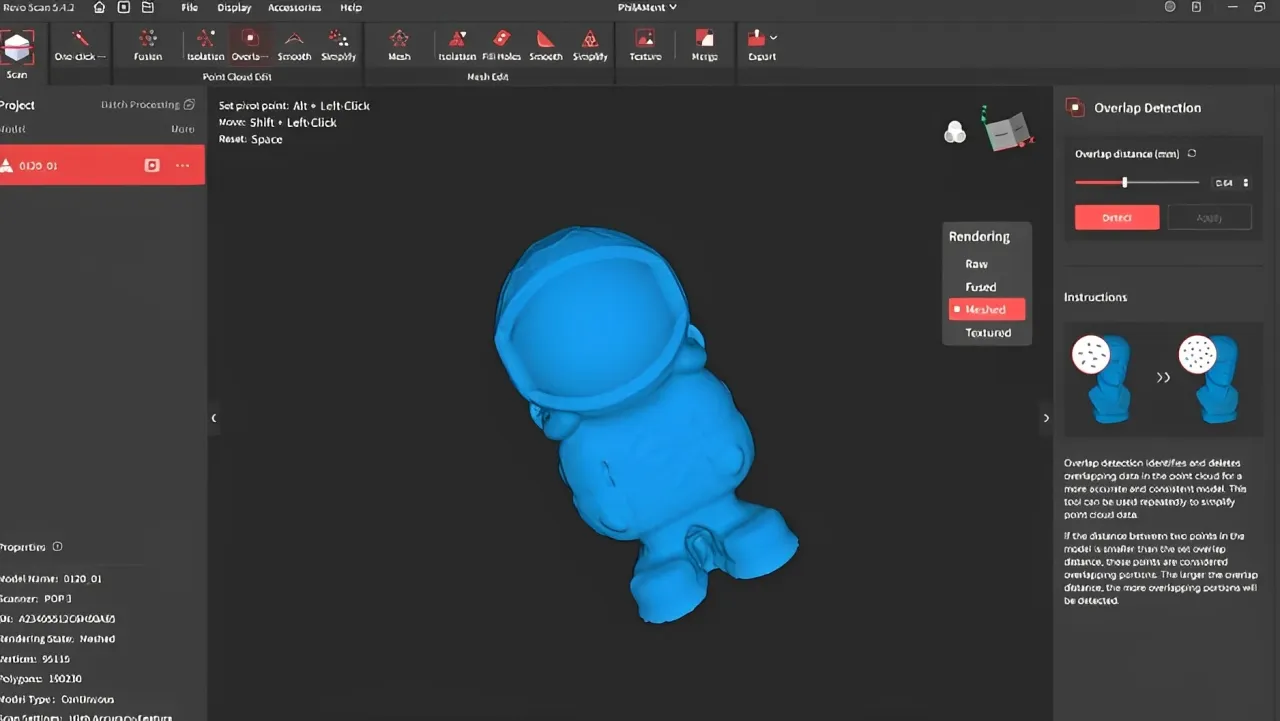Click the Export icon
This screenshot has width=1280, height=721.
pos(756,38)
